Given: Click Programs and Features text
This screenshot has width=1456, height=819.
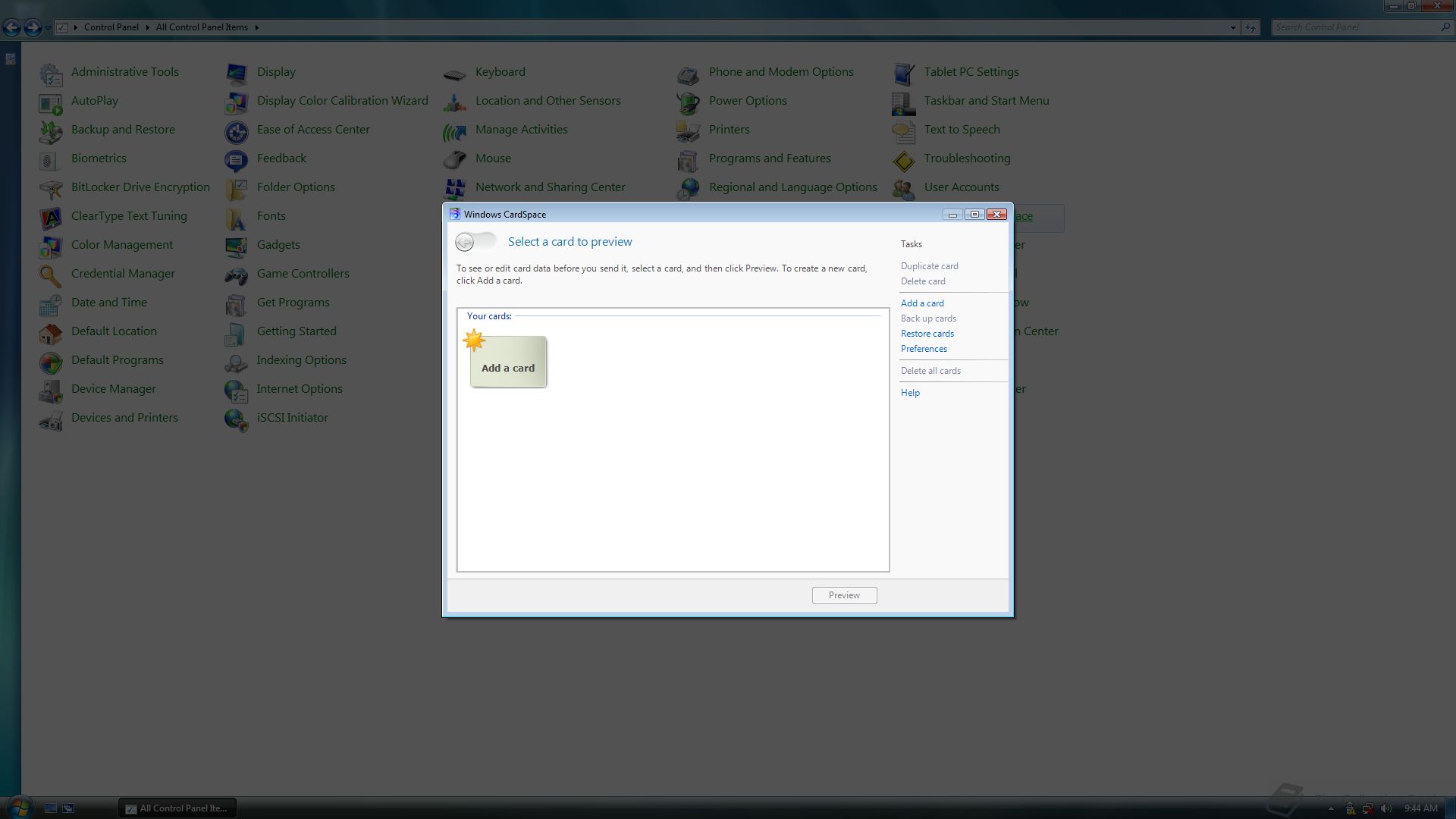Looking at the screenshot, I should pyautogui.click(x=770, y=158).
